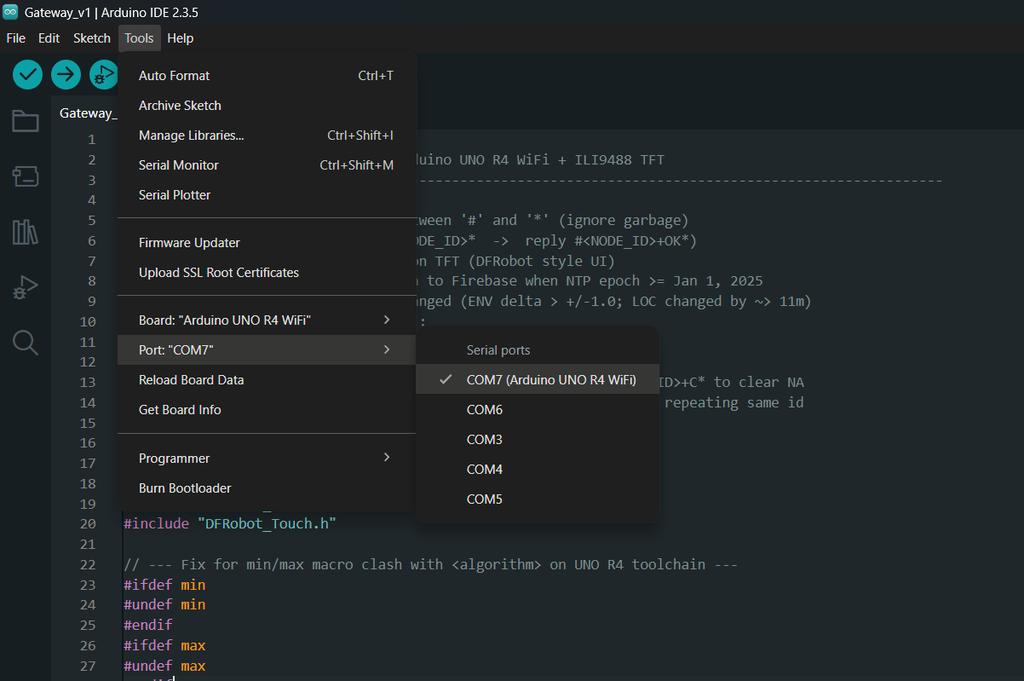This screenshot has width=1024, height=681.
Task: Open the Boards Manager sidebar icon
Action: (x=25, y=177)
